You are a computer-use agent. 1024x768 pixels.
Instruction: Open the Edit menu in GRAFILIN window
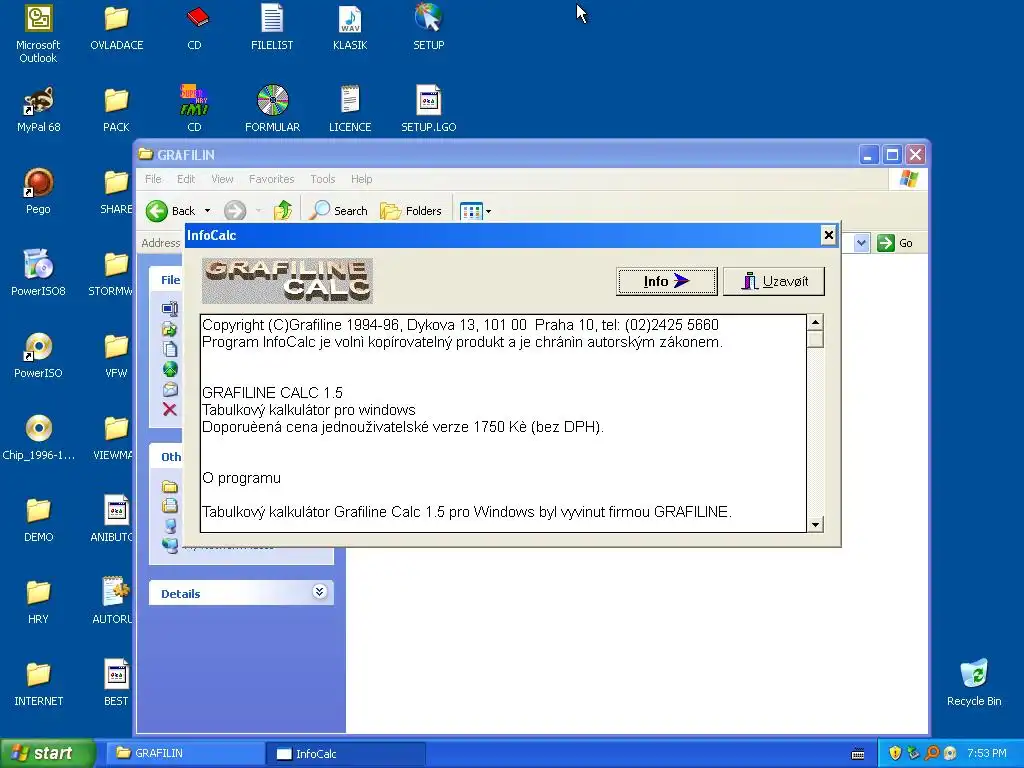point(186,179)
